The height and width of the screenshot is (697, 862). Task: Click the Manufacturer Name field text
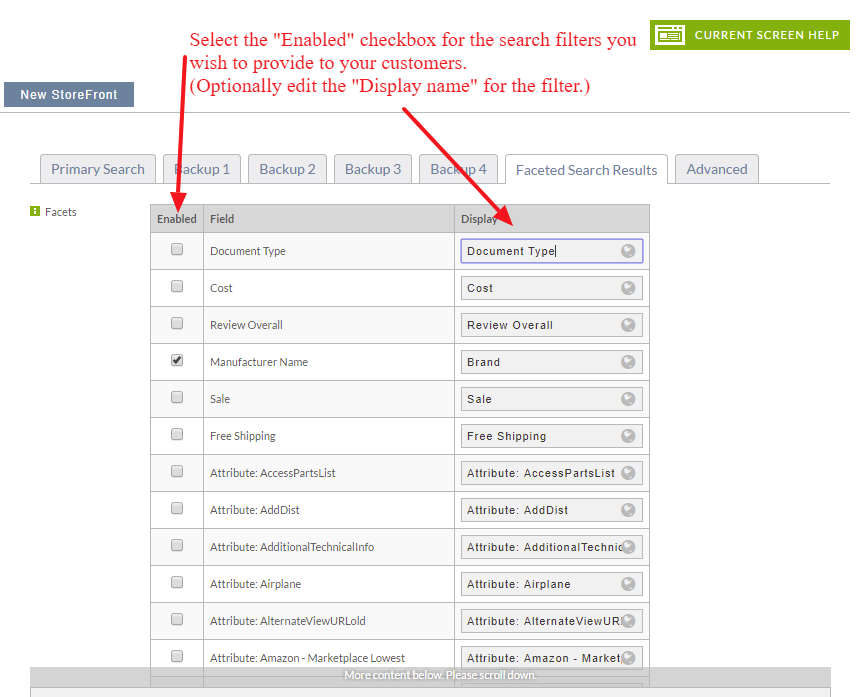259,362
